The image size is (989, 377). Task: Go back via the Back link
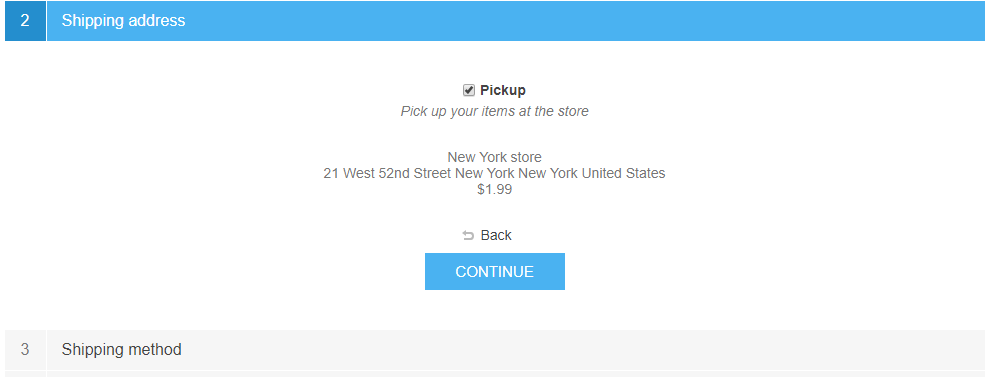496,235
